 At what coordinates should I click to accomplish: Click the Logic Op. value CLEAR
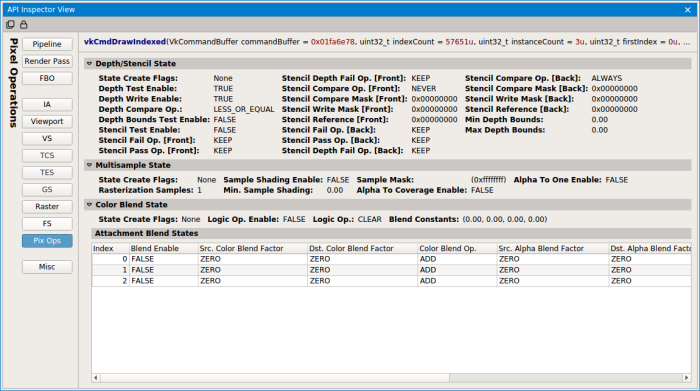pos(369,220)
